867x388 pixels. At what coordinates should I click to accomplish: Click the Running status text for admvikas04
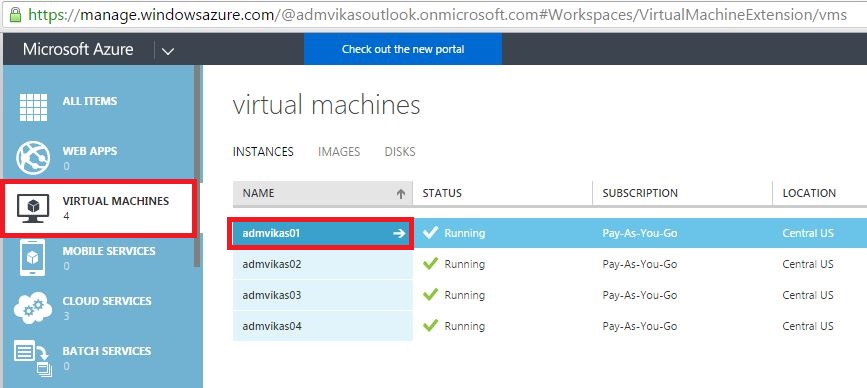pyautogui.click(x=464, y=326)
